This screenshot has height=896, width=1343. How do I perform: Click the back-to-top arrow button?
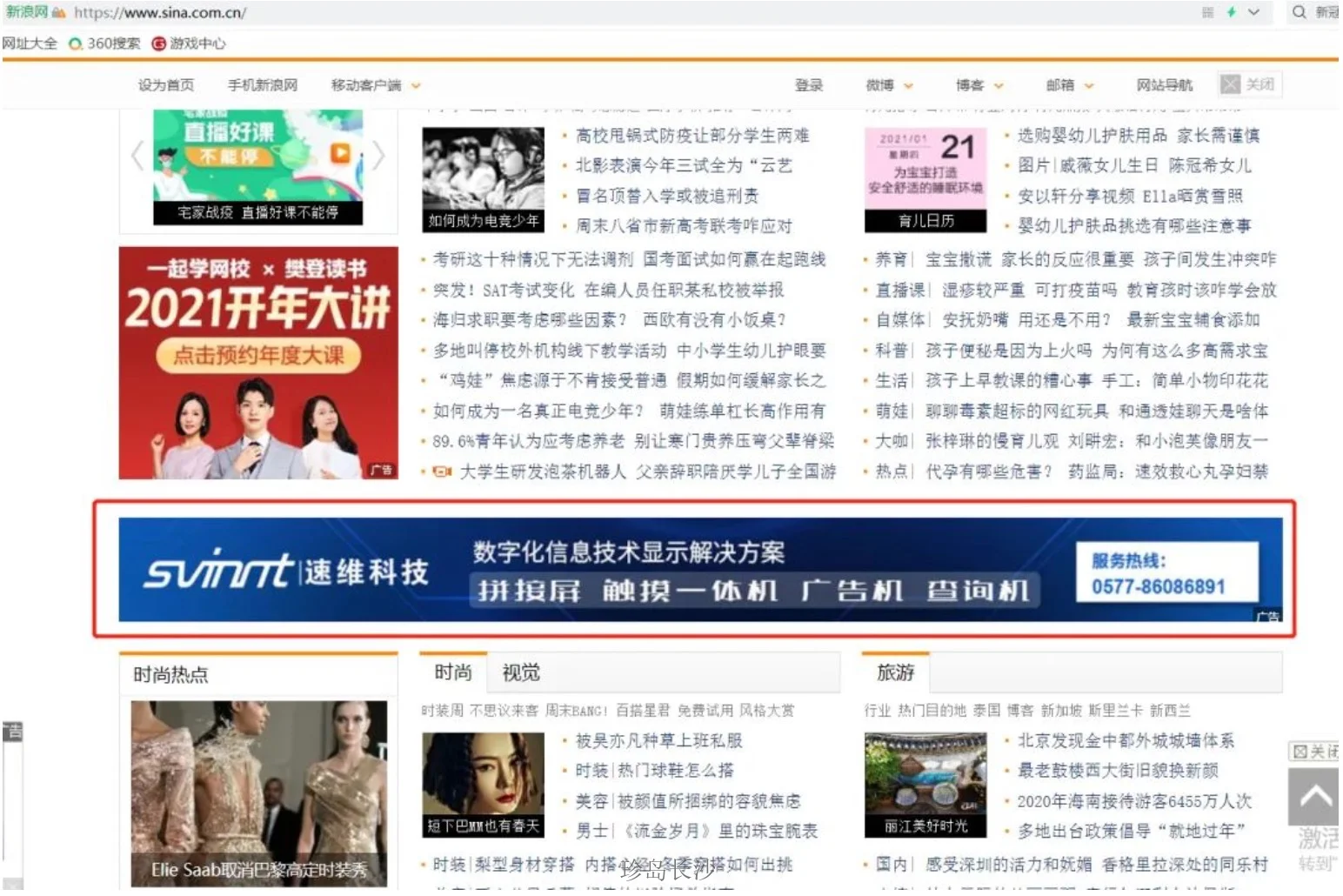click(1314, 797)
